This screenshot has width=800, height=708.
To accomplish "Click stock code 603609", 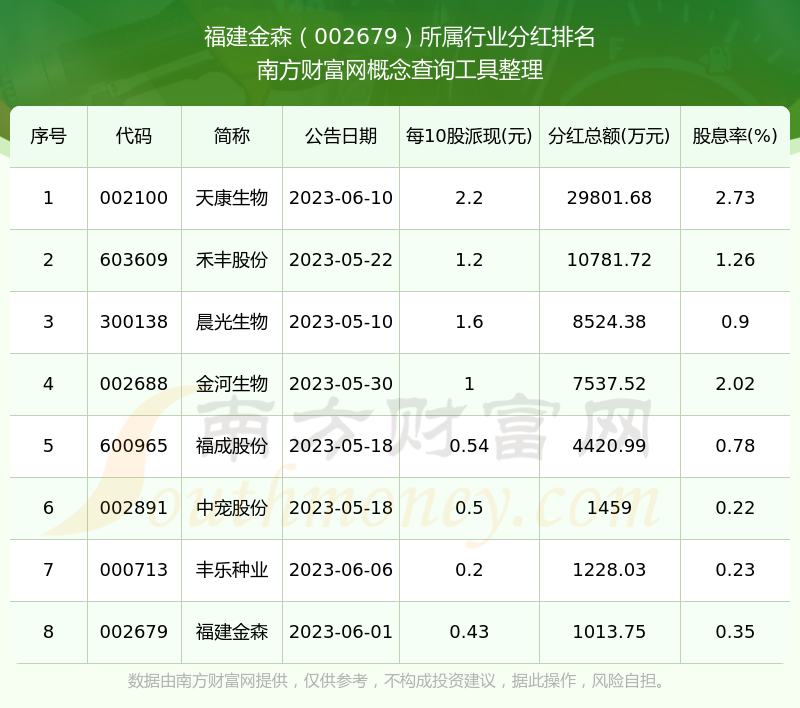I will pos(134,260).
